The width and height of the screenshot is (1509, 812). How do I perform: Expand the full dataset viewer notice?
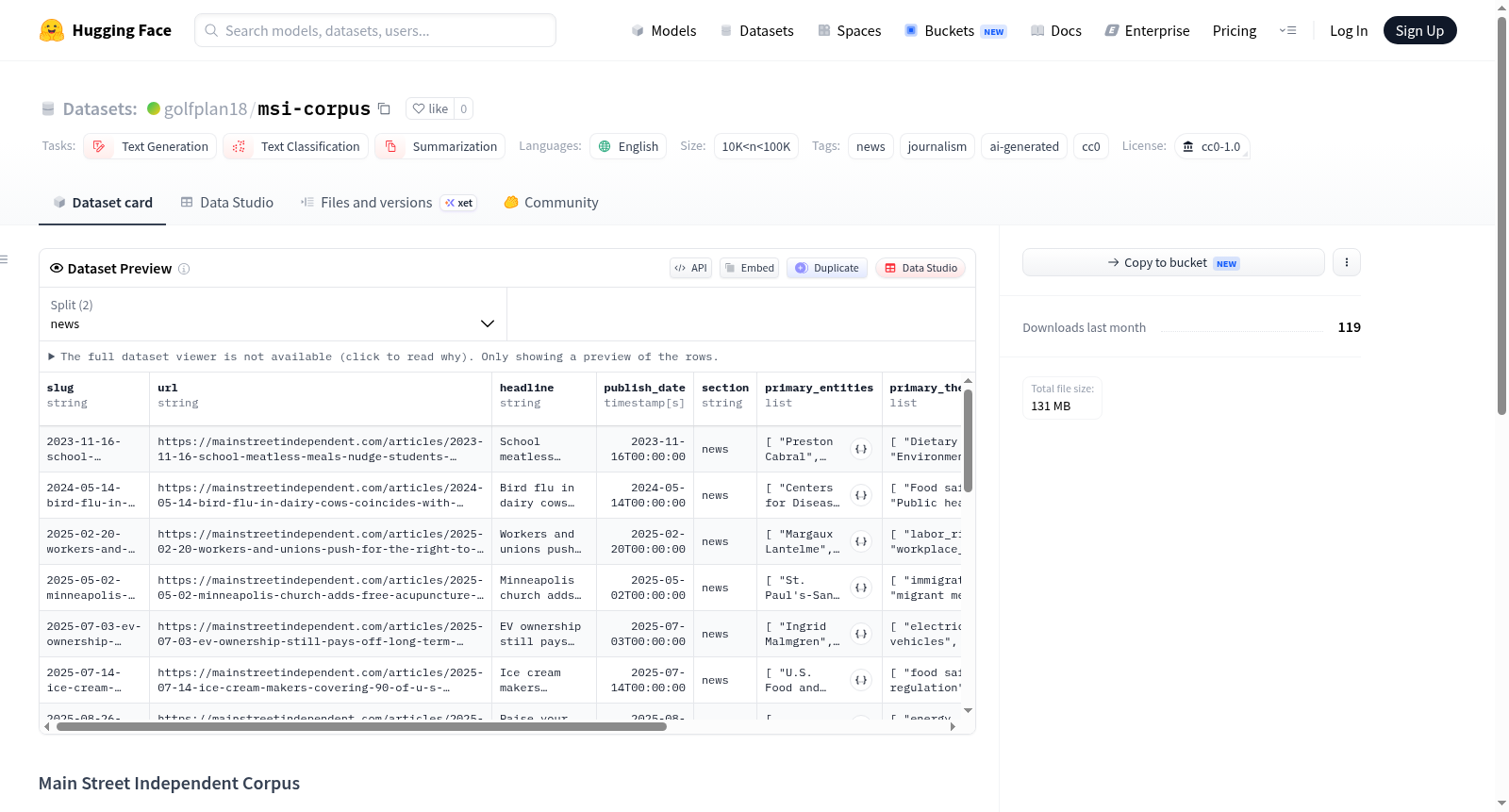pyautogui.click(x=383, y=356)
